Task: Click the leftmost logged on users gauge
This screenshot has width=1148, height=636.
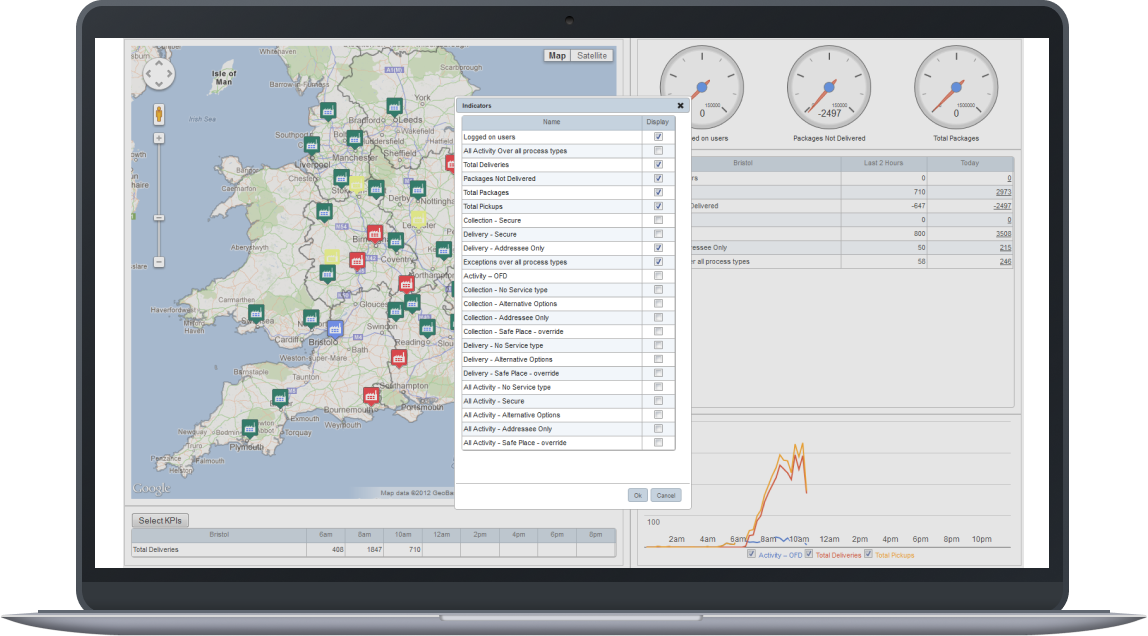Action: [701, 87]
